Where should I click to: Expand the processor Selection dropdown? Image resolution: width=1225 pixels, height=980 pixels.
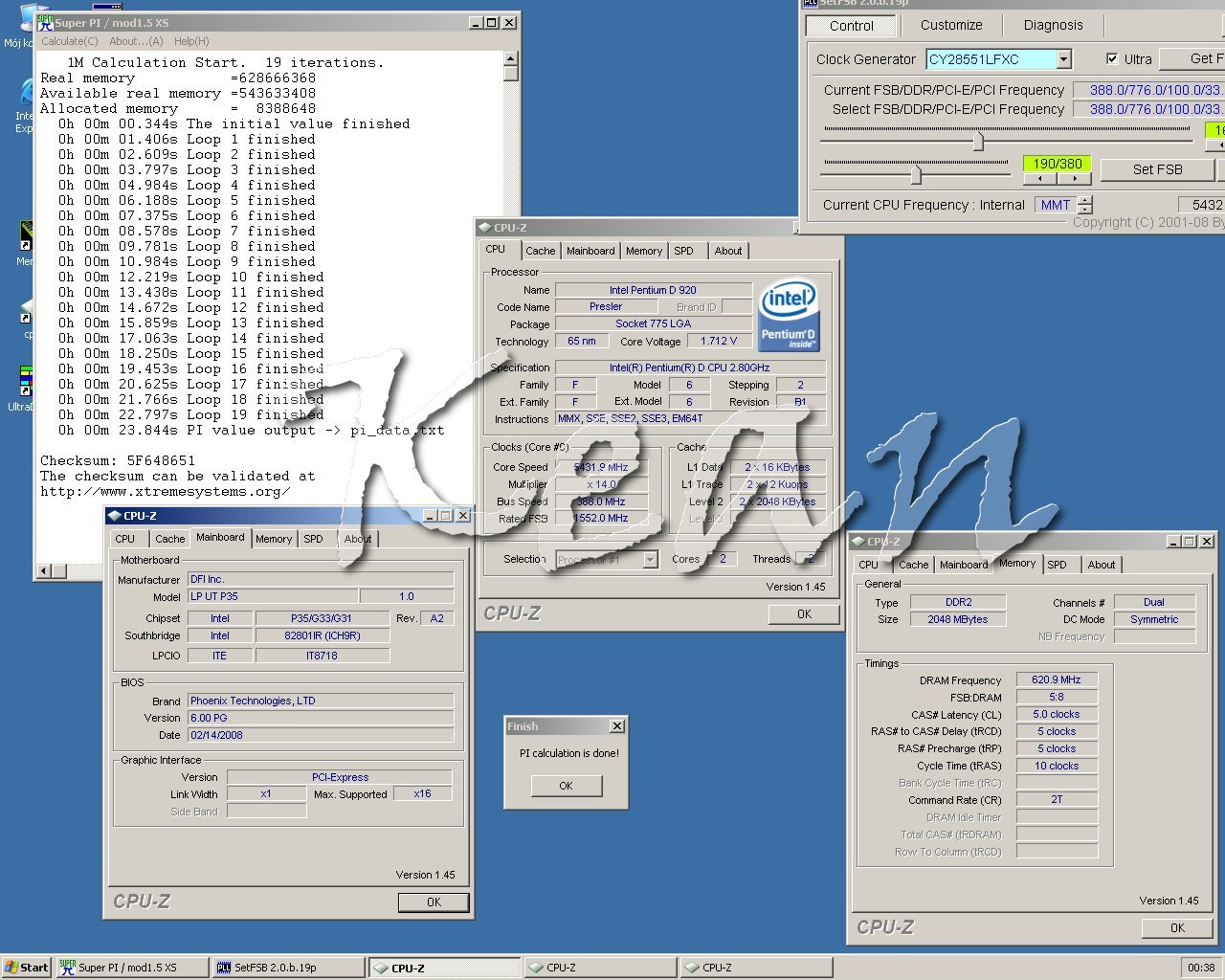pos(651,560)
